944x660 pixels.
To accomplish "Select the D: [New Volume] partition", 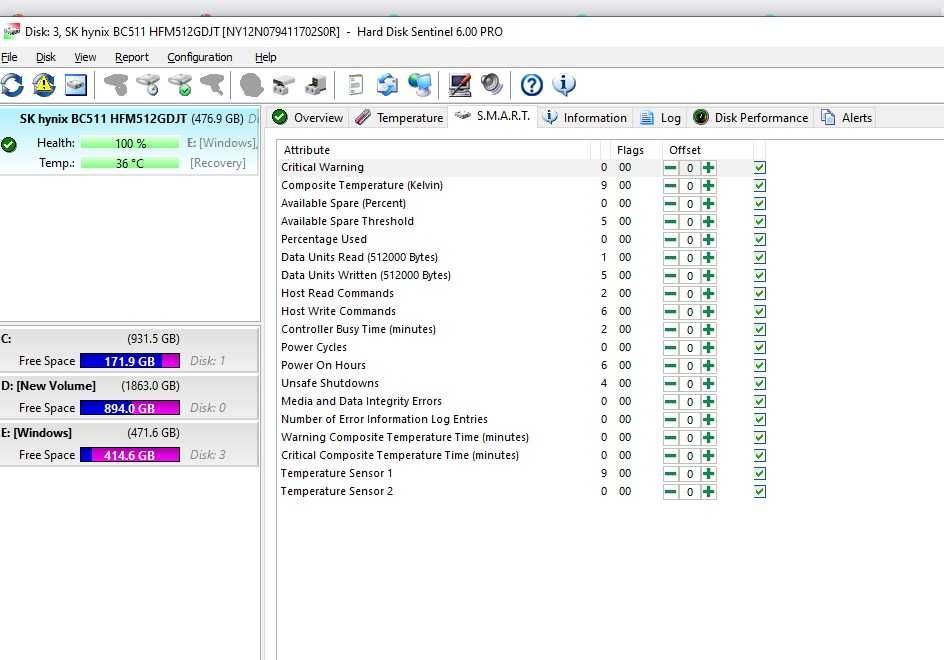I will click(x=129, y=397).
